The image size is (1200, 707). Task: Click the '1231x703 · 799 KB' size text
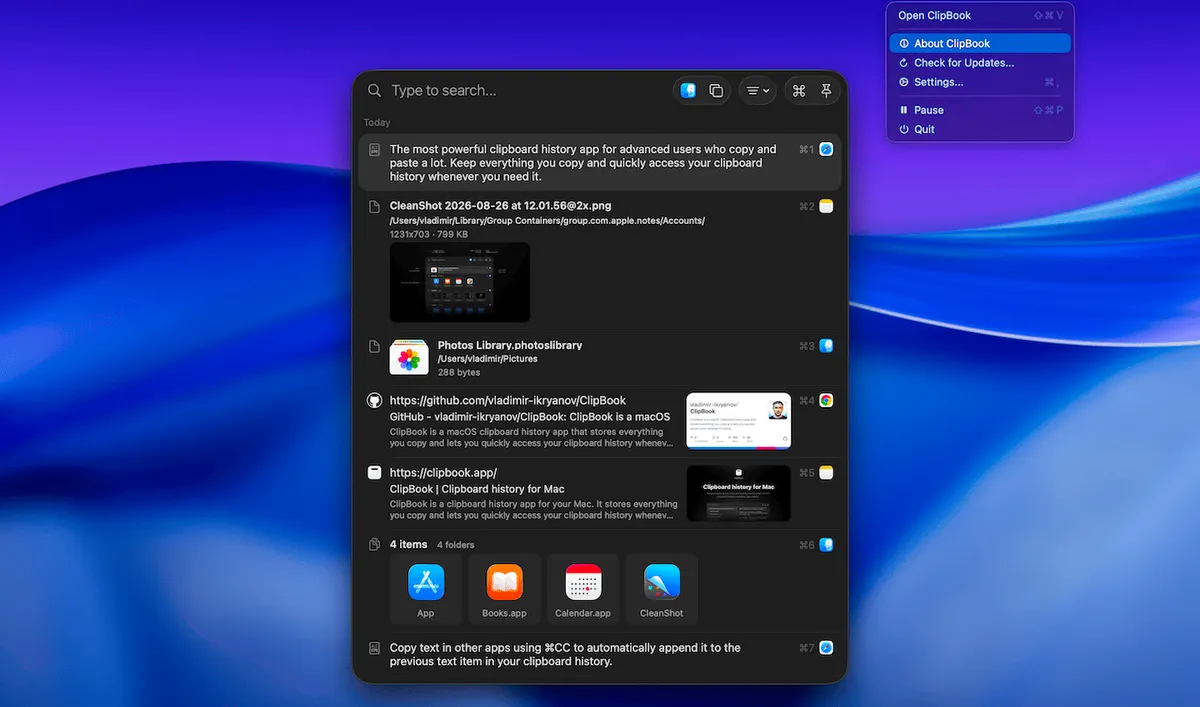[x=429, y=234]
